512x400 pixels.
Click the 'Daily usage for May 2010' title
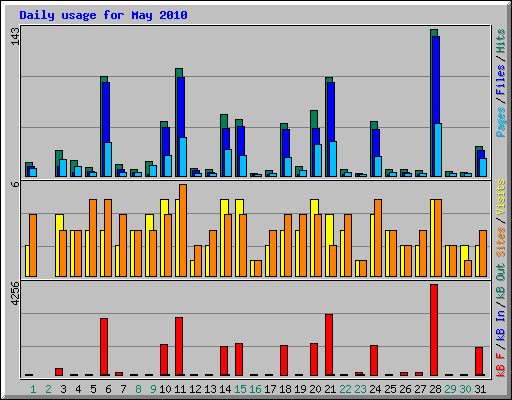tap(103, 15)
